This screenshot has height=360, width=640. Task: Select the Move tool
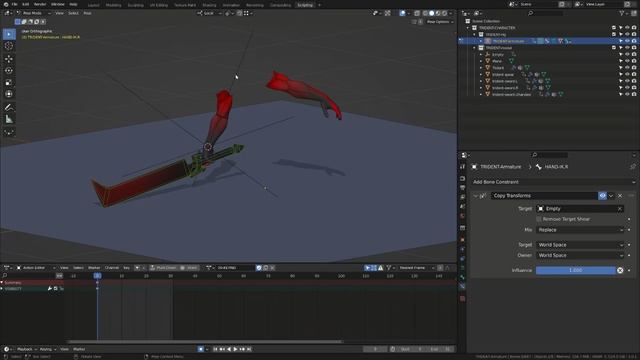[9, 59]
